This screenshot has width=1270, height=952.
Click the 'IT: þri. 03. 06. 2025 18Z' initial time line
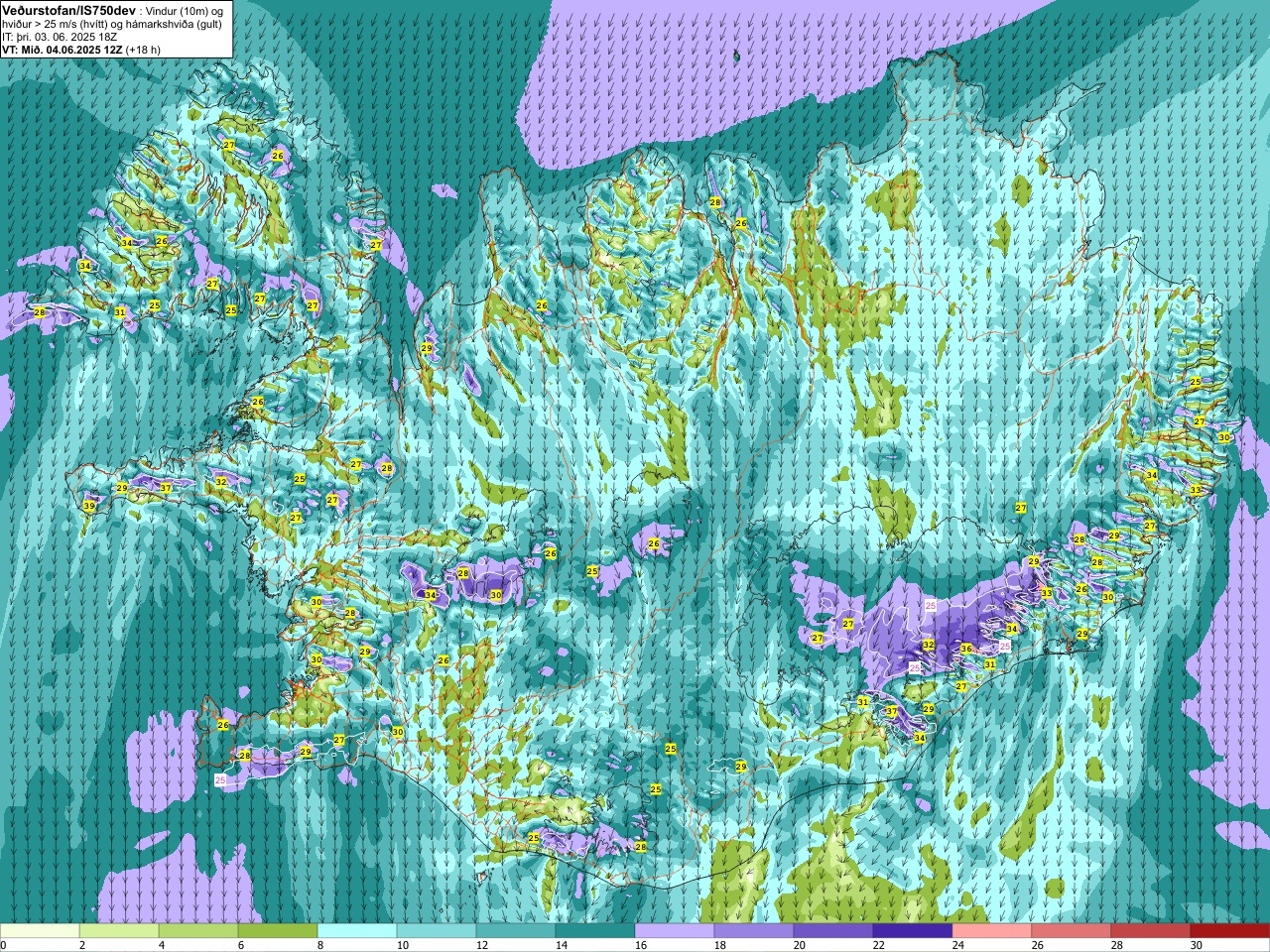(60, 37)
